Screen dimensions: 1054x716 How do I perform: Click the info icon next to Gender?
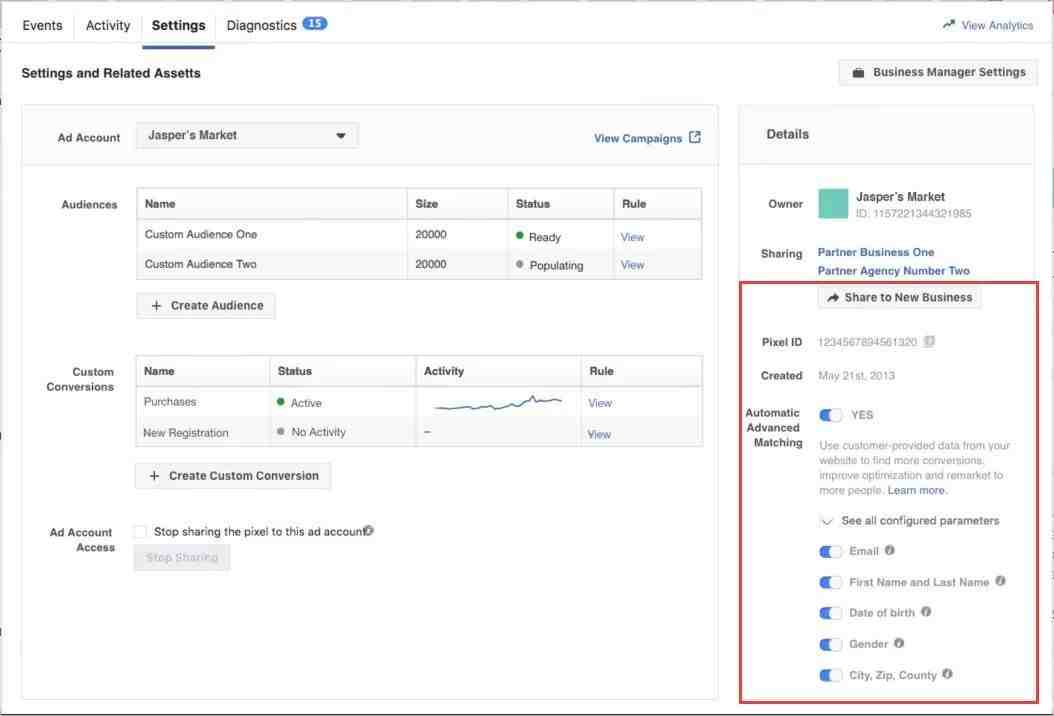[899, 643]
